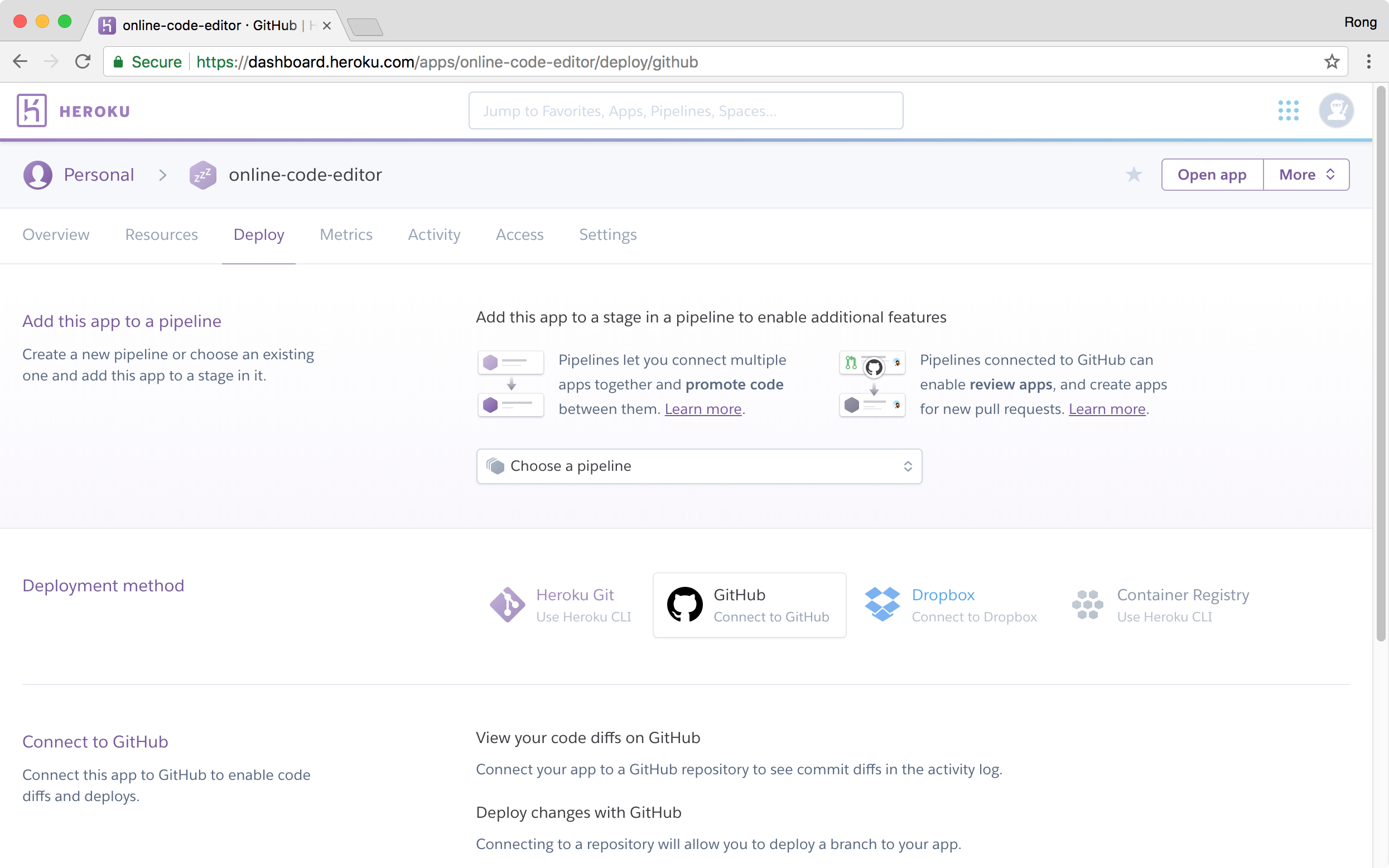1389x868 pixels.
Task: Click the Rong profile name in Chrome
Action: (x=1360, y=22)
